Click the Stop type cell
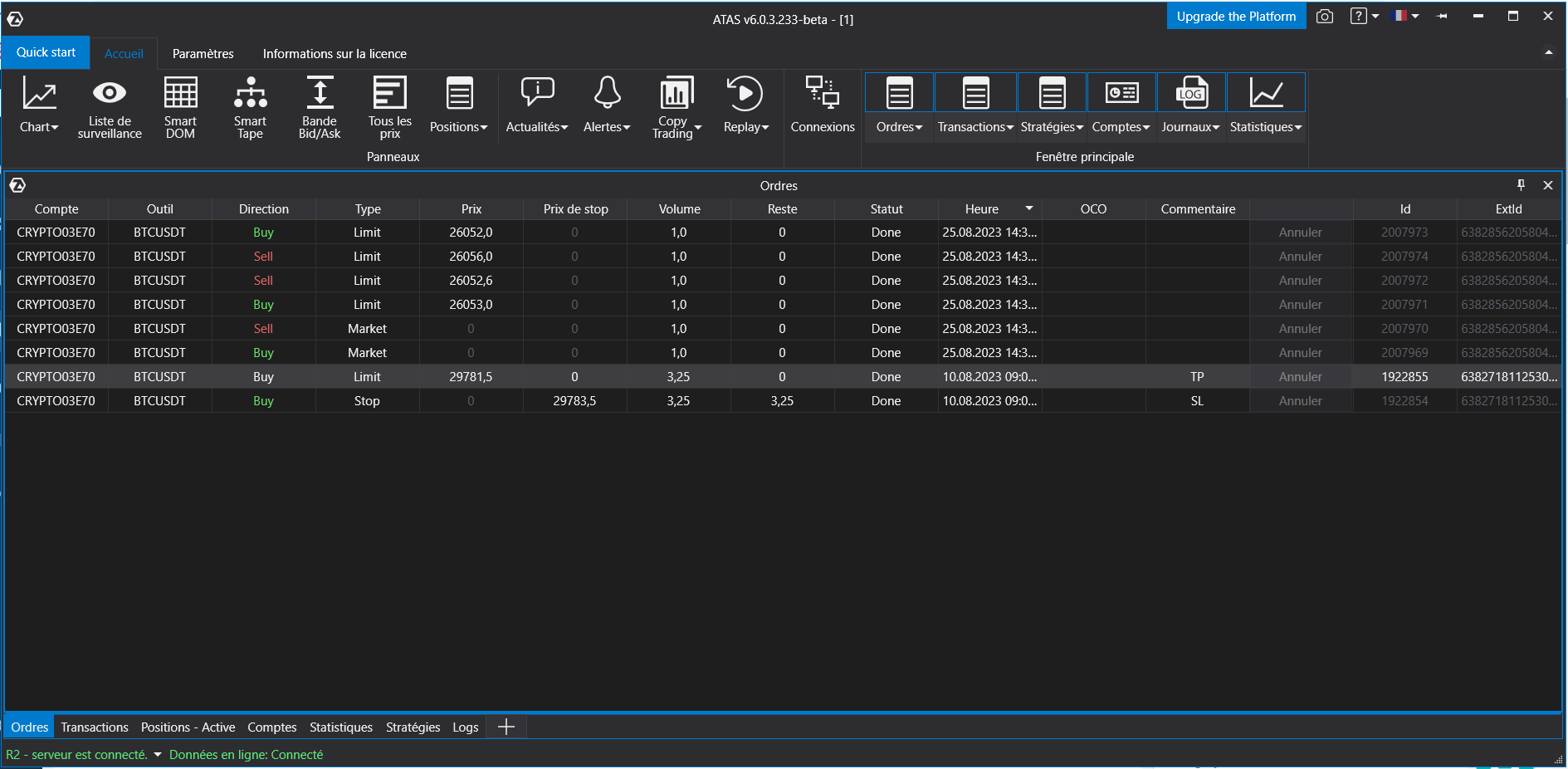Screen dimensions: 1568x769 tap(367, 401)
